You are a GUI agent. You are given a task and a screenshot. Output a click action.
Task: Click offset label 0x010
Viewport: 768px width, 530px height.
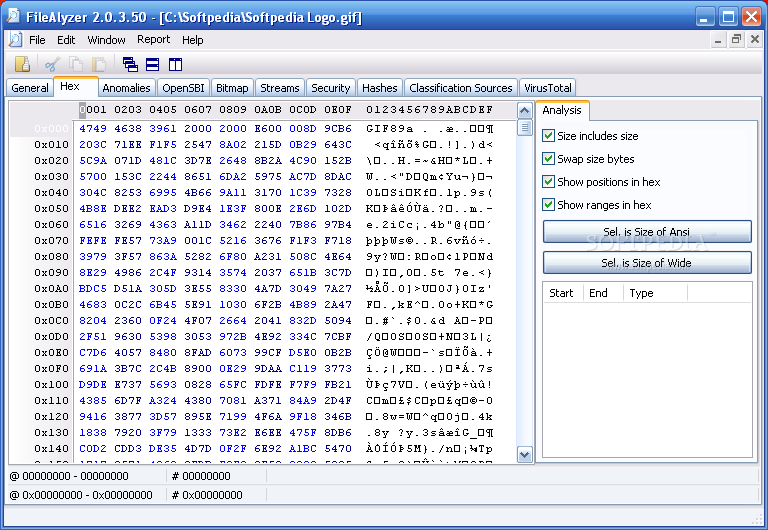coord(51,145)
